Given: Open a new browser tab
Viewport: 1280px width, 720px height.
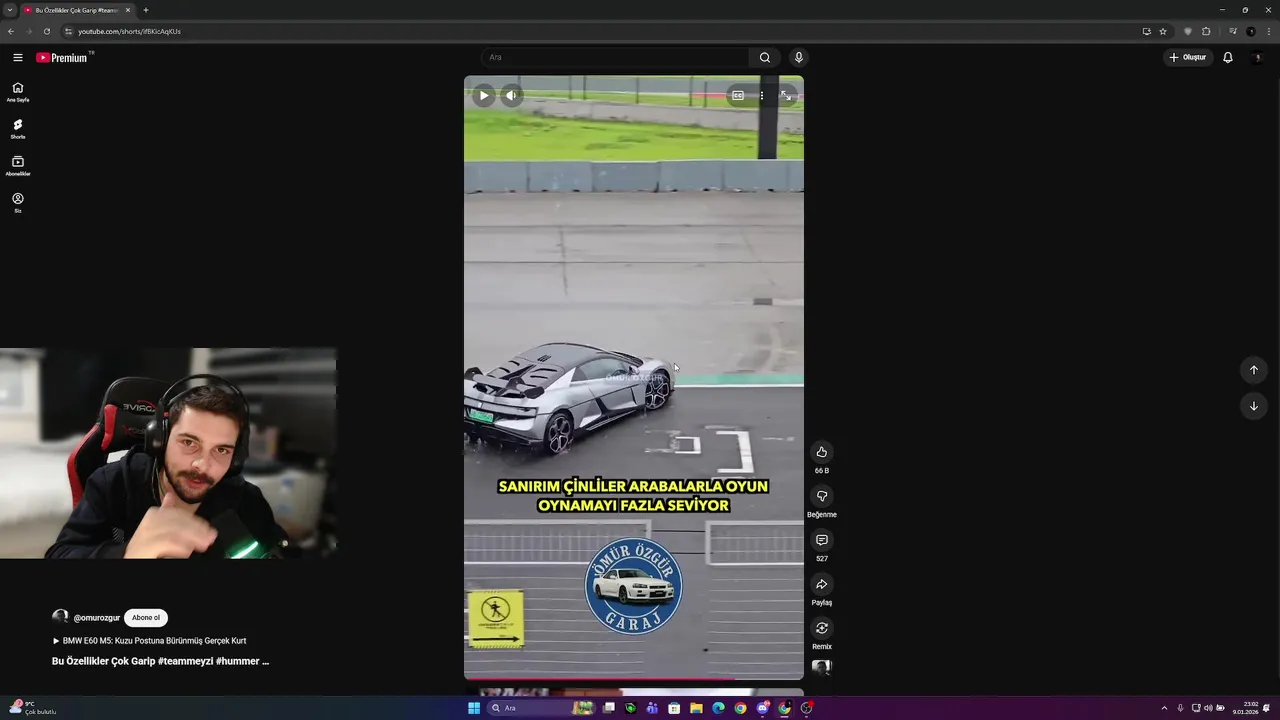Looking at the screenshot, I should (x=146, y=10).
